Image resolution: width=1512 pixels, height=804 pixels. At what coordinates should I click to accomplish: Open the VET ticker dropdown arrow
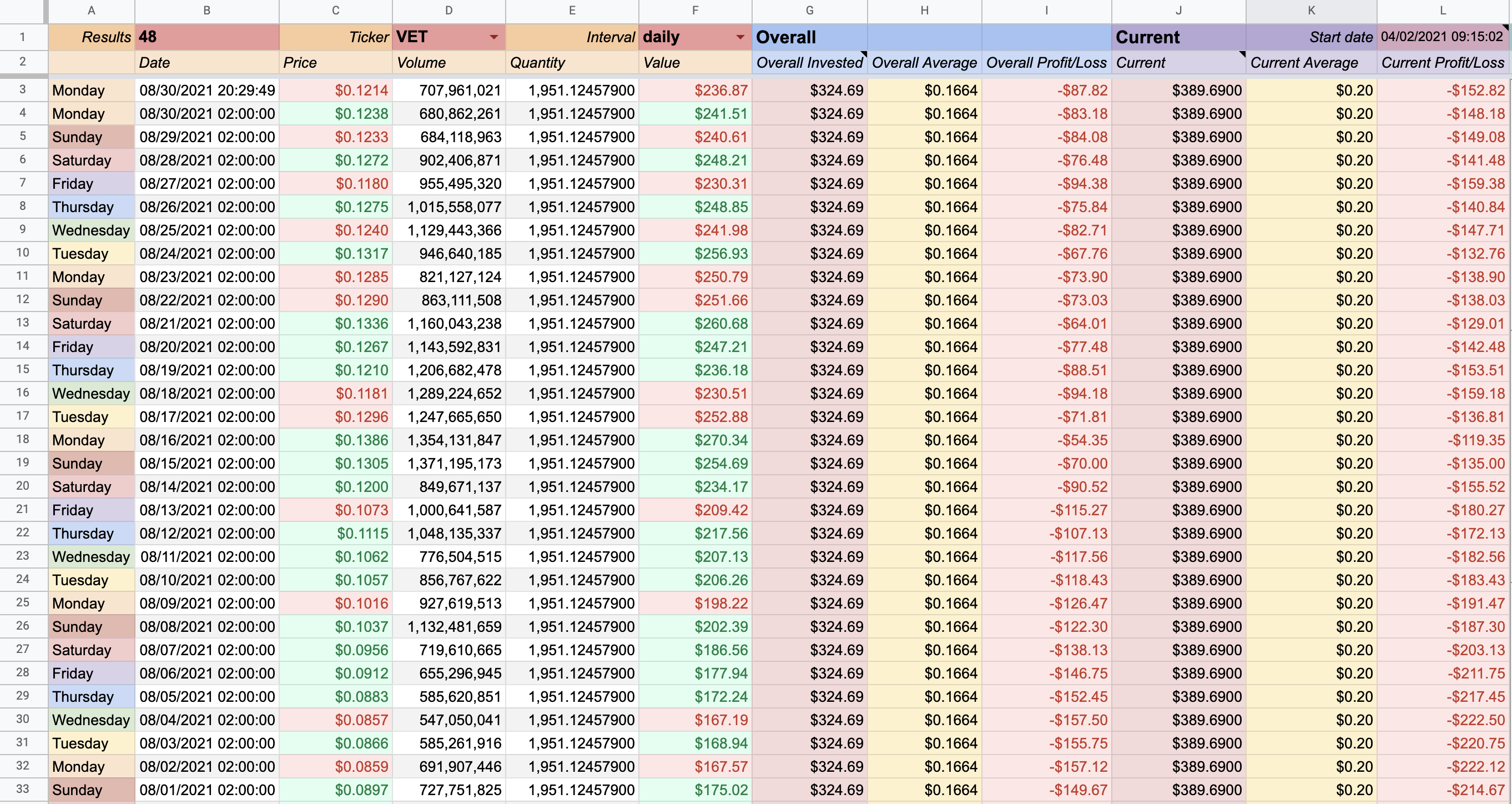coord(493,37)
